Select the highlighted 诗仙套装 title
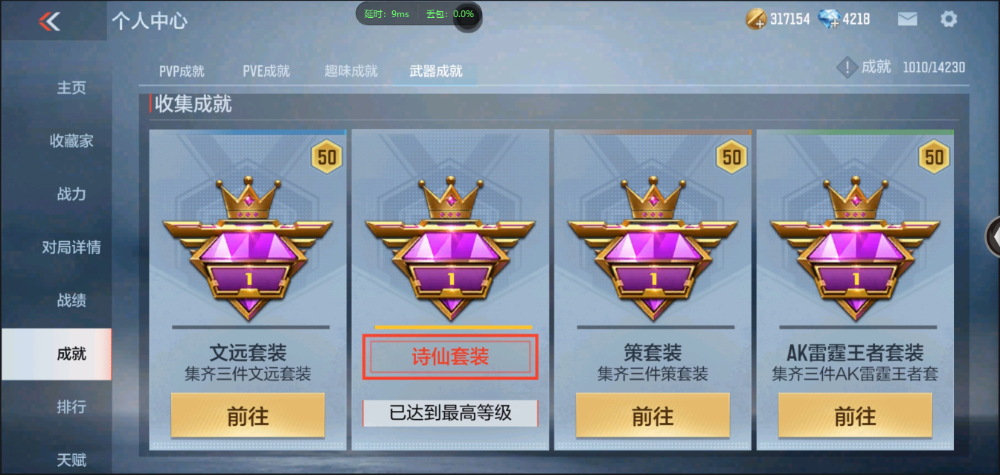The width and height of the screenshot is (1000, 475). point(450,357)
